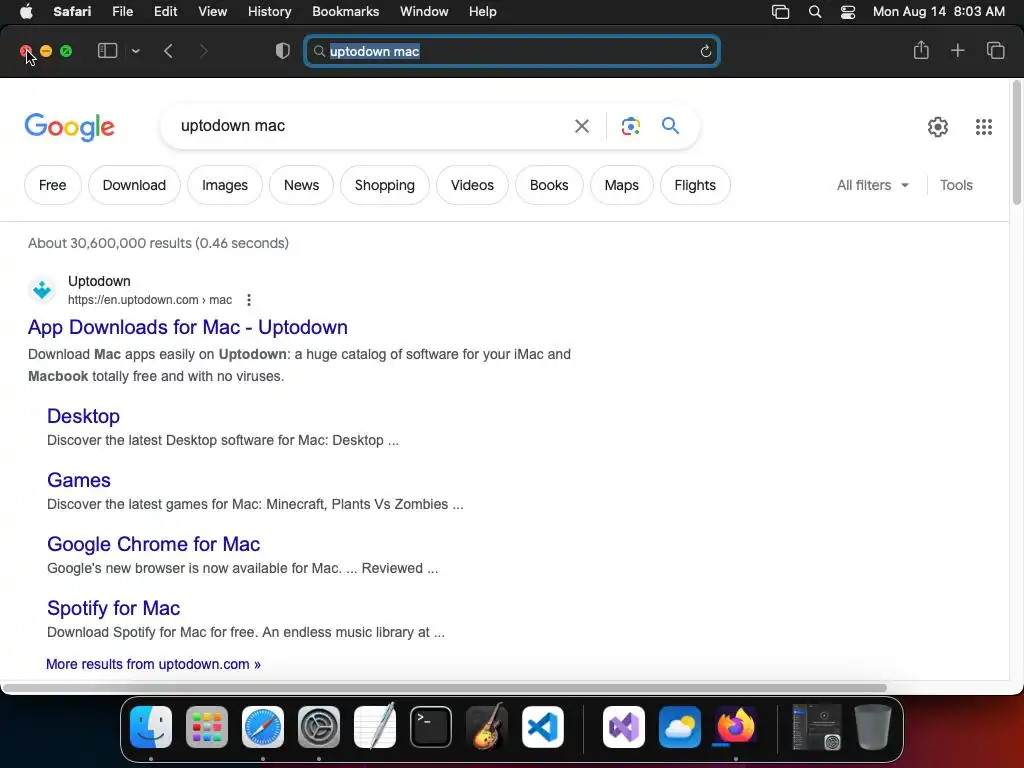Viewport: 1024px width, 768px height.
Task: Open Firefox from the Dock
Action: [x=735, y=727]
